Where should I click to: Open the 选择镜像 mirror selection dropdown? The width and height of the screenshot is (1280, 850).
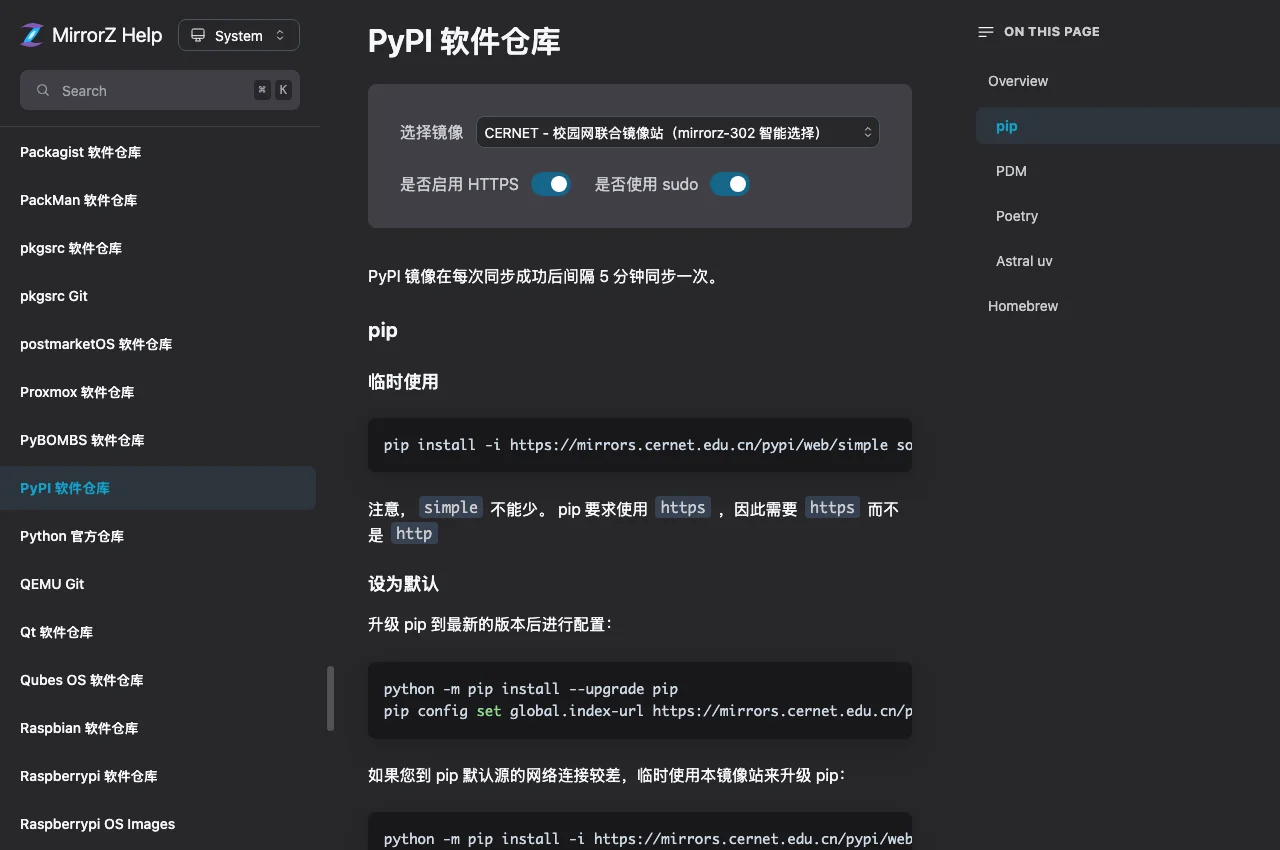click(677, 132)
